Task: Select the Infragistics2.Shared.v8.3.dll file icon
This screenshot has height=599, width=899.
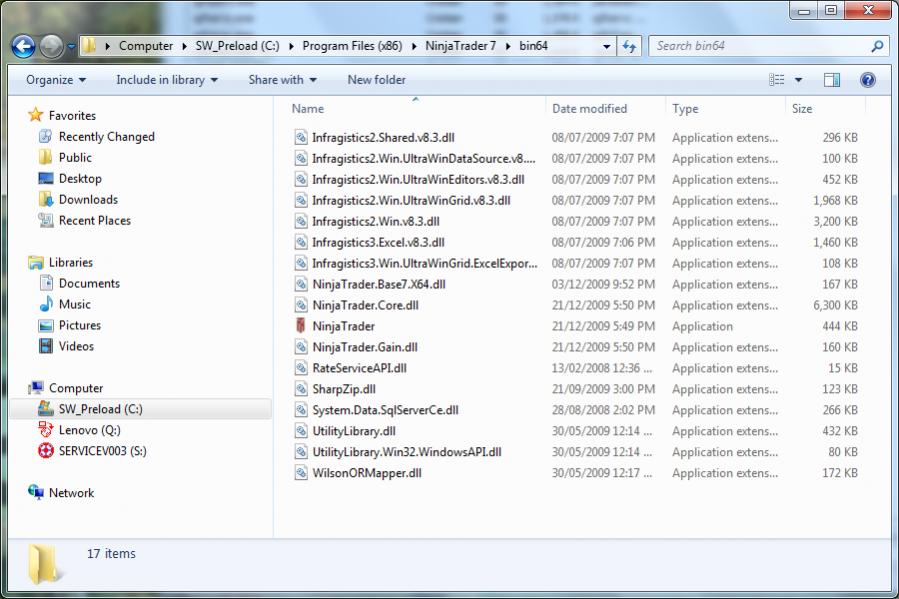Action: [300, 137]
